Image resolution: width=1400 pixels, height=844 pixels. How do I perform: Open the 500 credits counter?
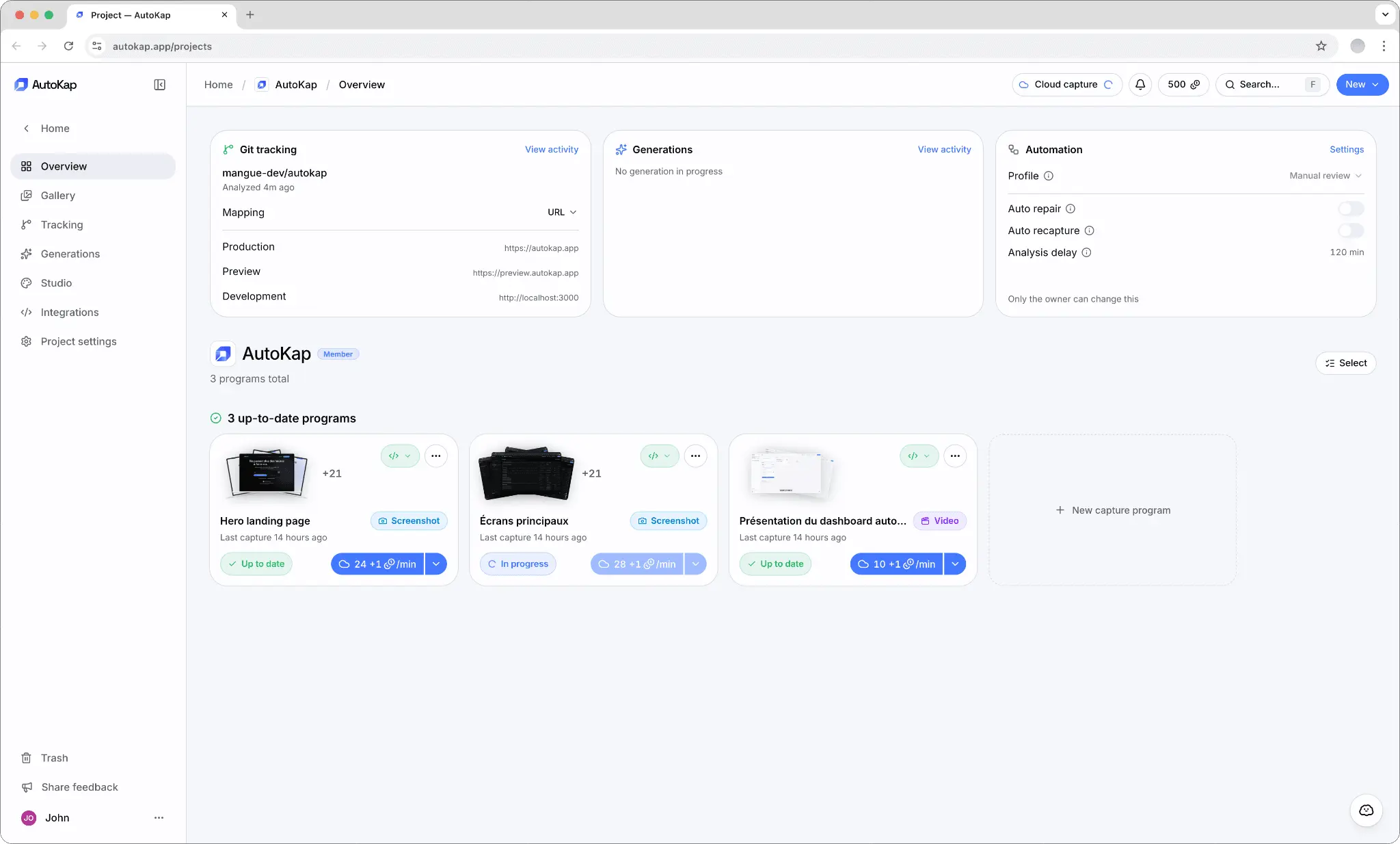point(1183,85)
